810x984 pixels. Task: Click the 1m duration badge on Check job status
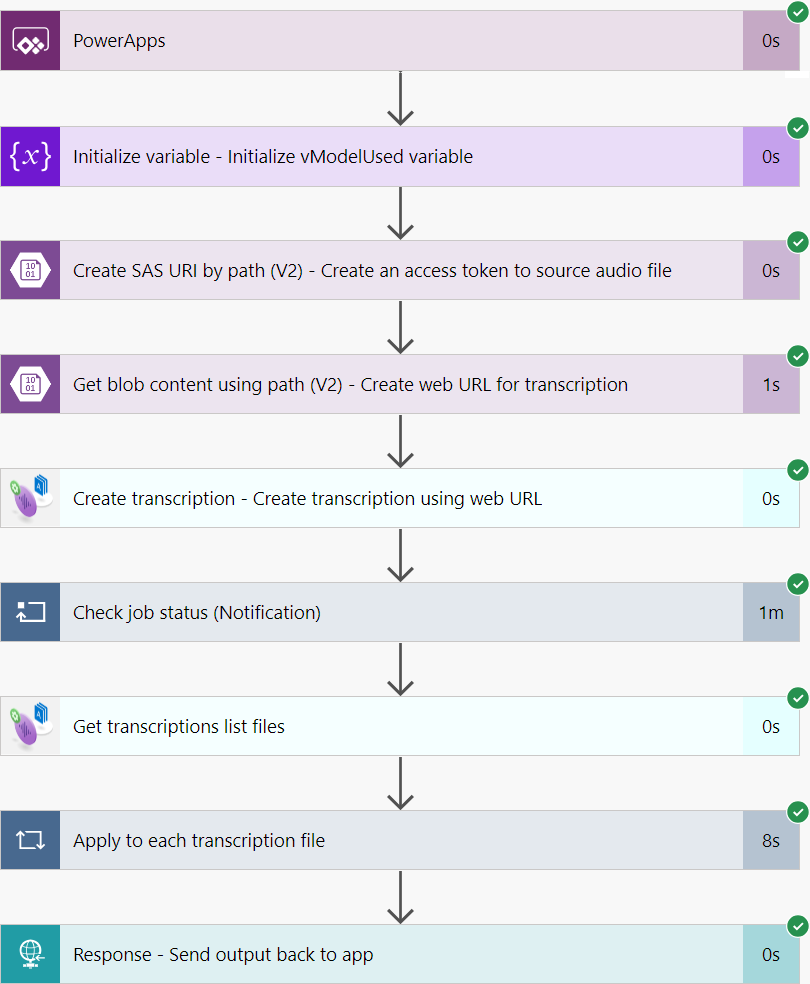(770, 612)
